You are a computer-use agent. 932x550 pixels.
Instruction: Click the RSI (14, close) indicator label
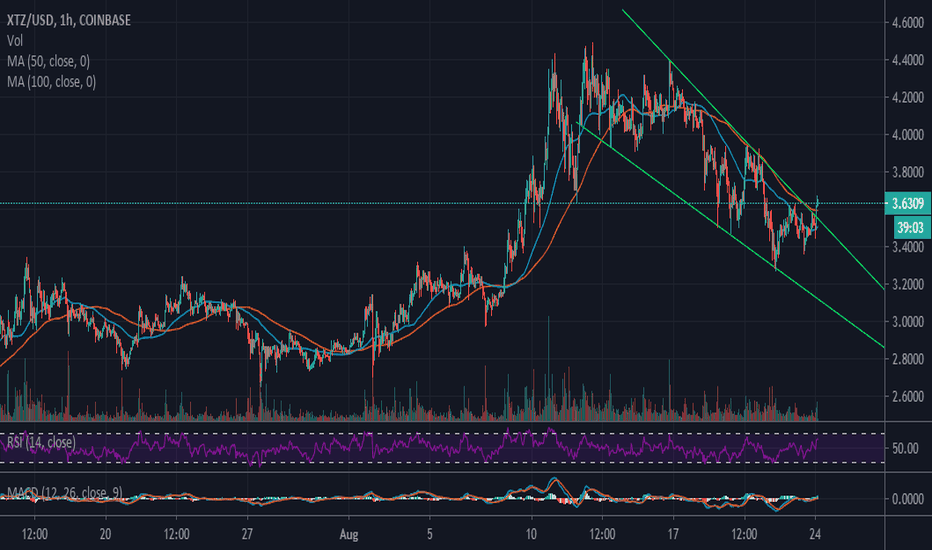(41, 442)
